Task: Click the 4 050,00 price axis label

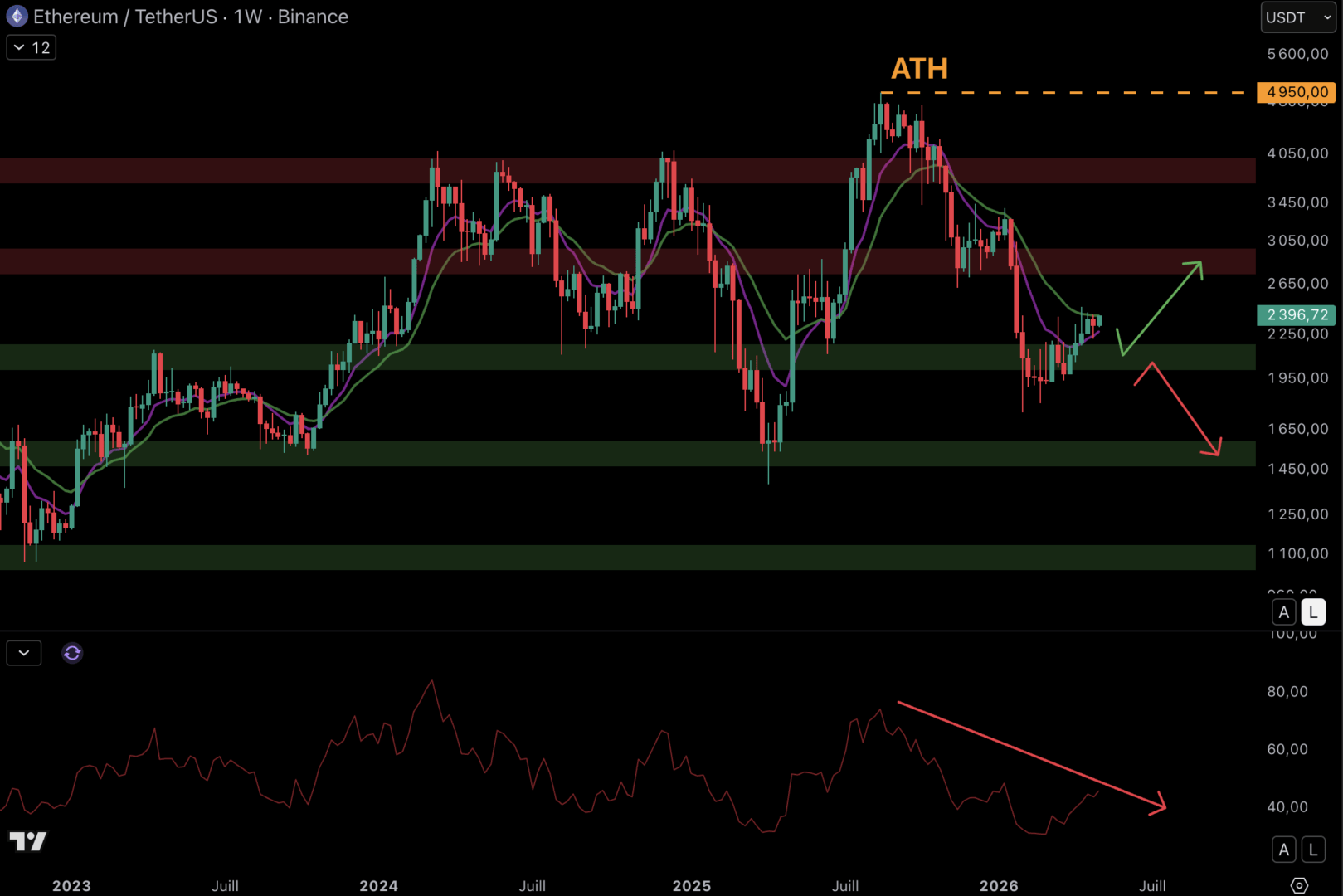Action: 1297,153
